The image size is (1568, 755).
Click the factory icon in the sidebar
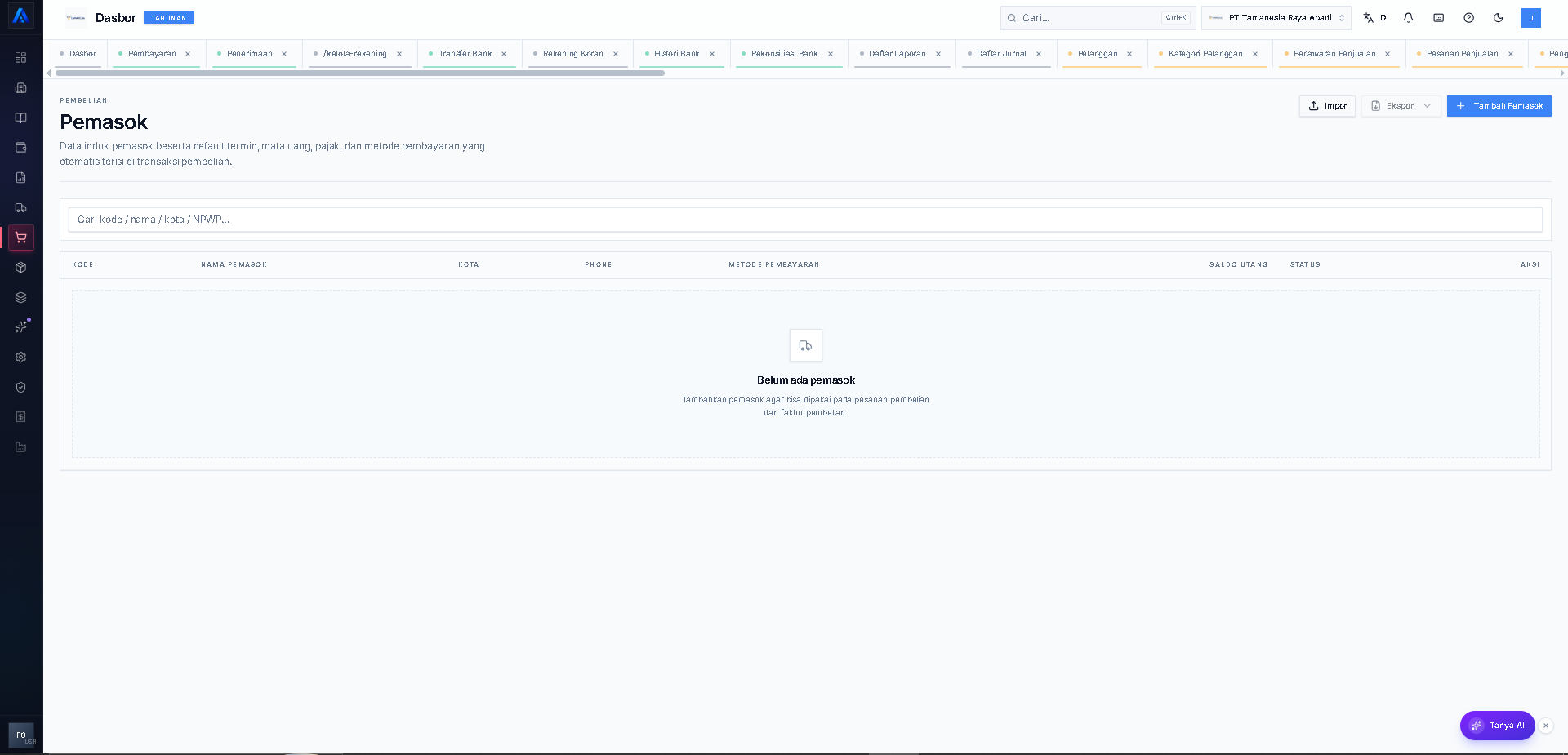tap(21, 447)
